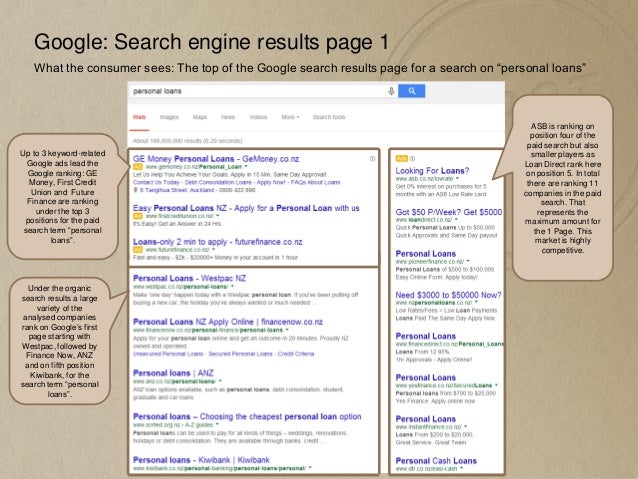
Task: Expand arrow beside firstcreditunion.co.nz URL
Action: [x=218, y=216]
